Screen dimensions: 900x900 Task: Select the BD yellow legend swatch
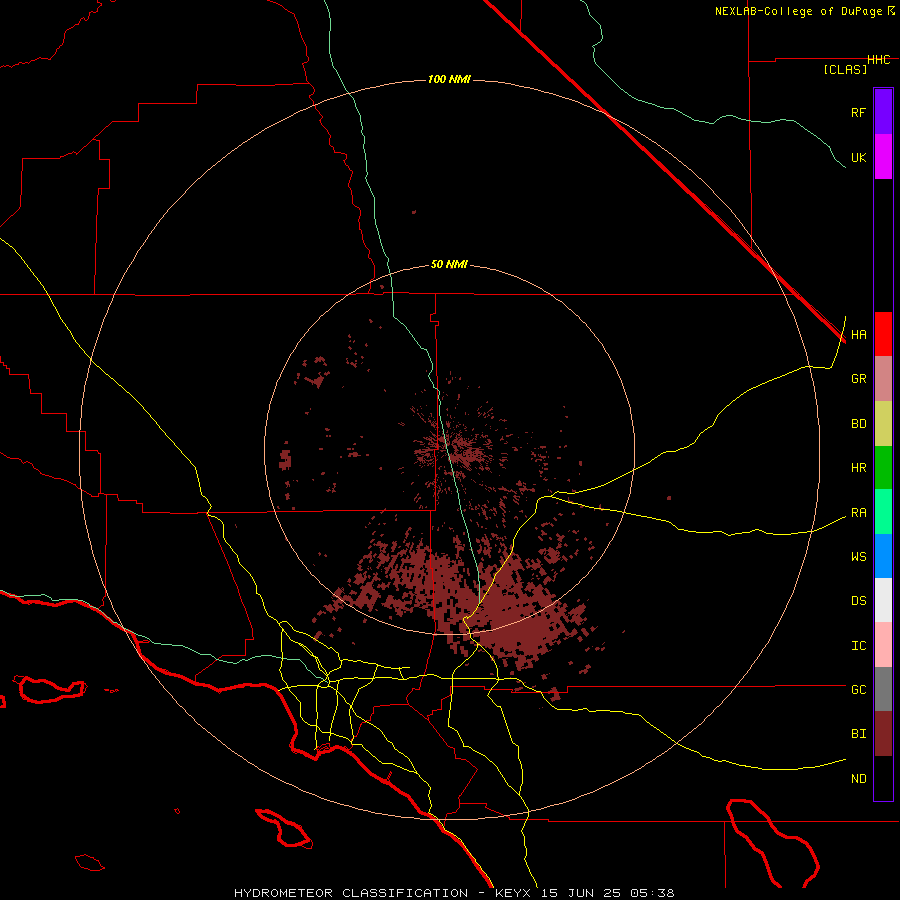tap(883, 424)
